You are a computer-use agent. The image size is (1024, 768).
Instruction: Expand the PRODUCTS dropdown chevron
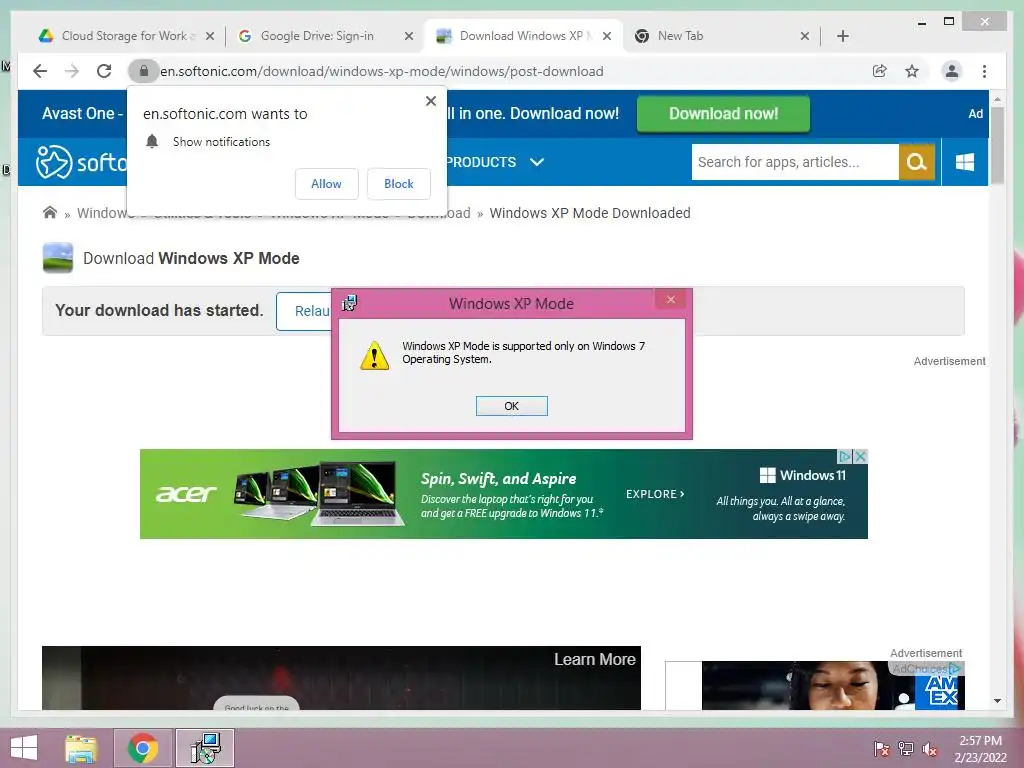pos(537,162)
